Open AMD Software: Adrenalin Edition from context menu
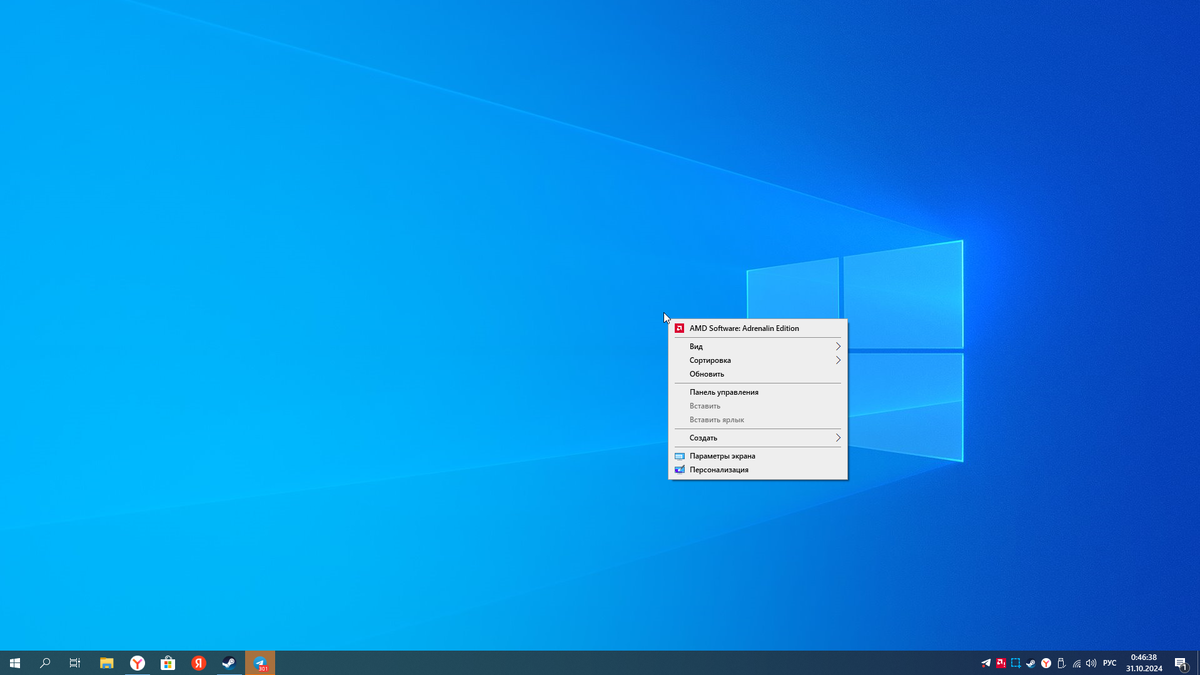The width and height of the screenshot is (1200, 675). coord(758,328)
